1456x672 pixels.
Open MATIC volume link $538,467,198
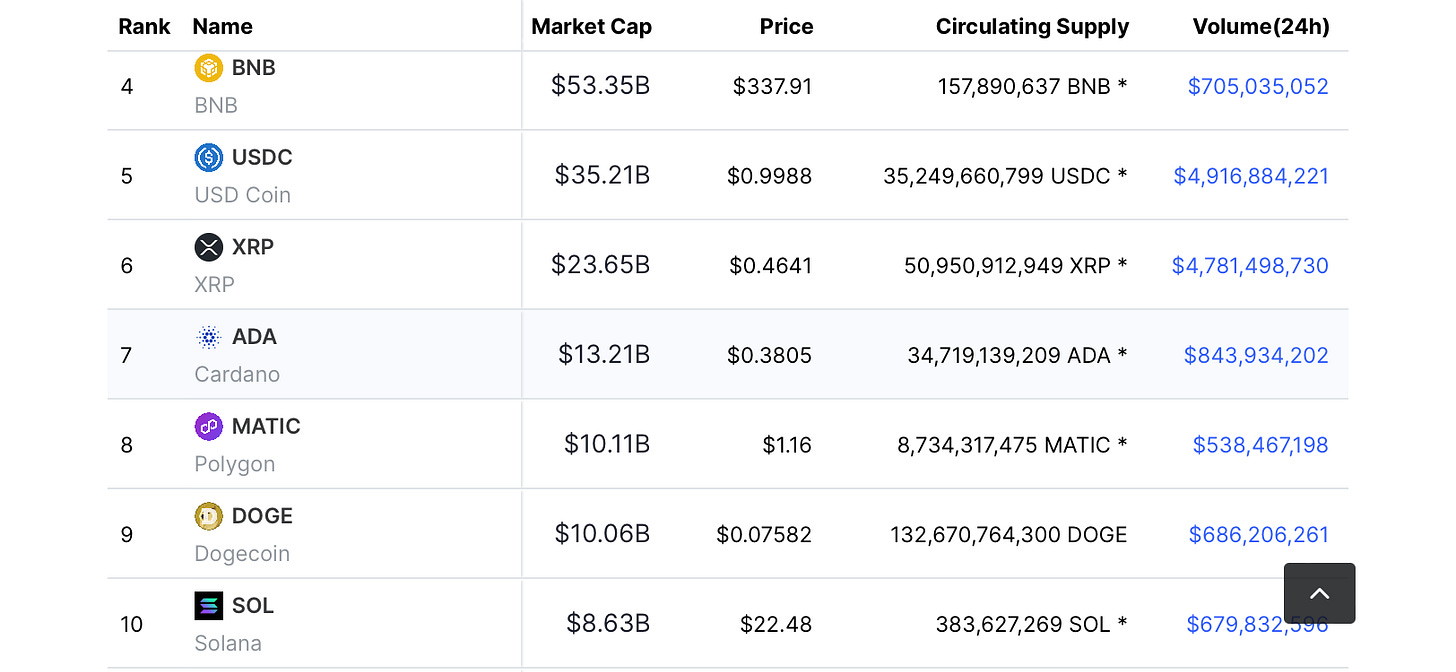coord(1260,445)
